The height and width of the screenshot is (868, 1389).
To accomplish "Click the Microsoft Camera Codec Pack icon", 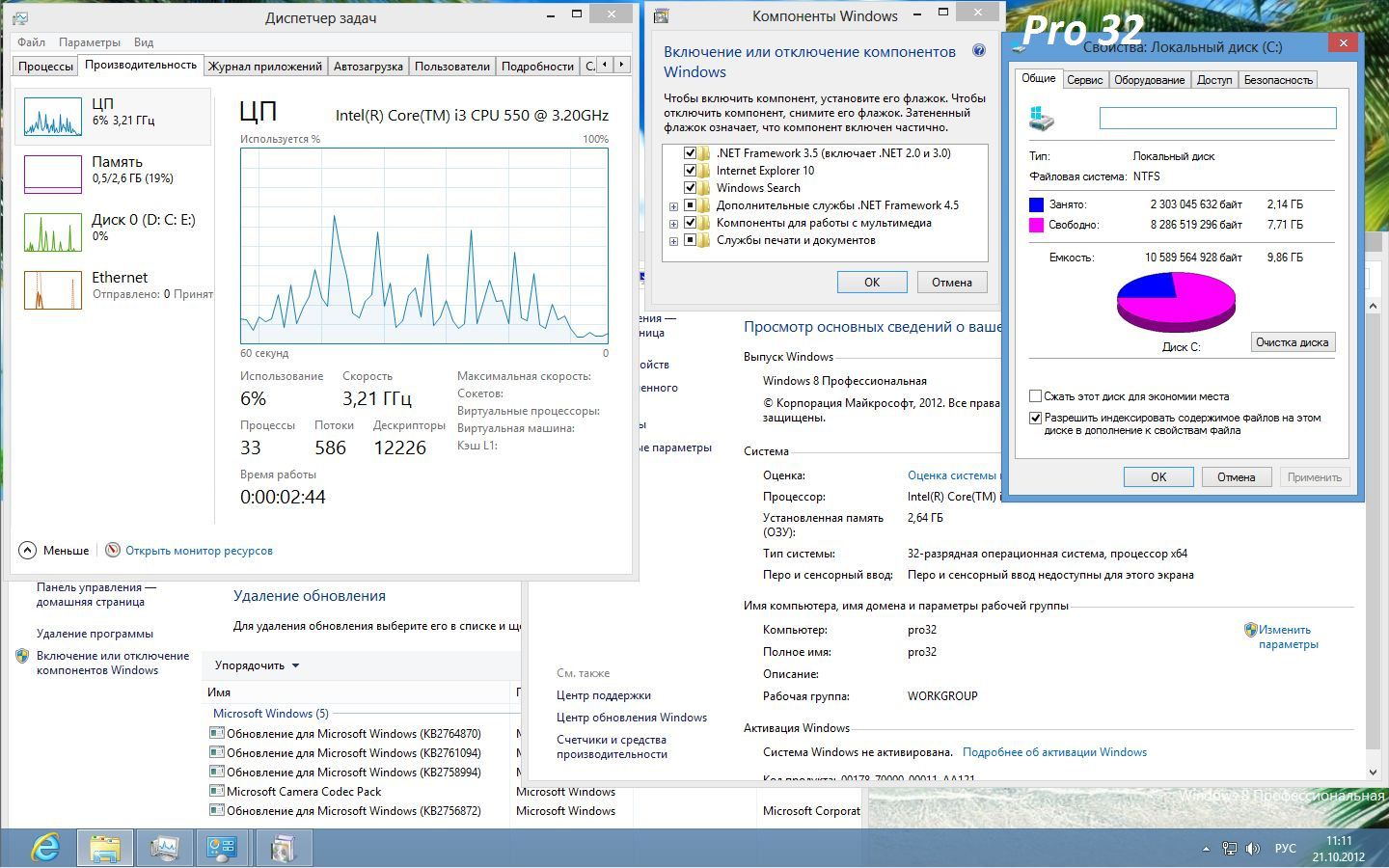I will pos(217,791).
